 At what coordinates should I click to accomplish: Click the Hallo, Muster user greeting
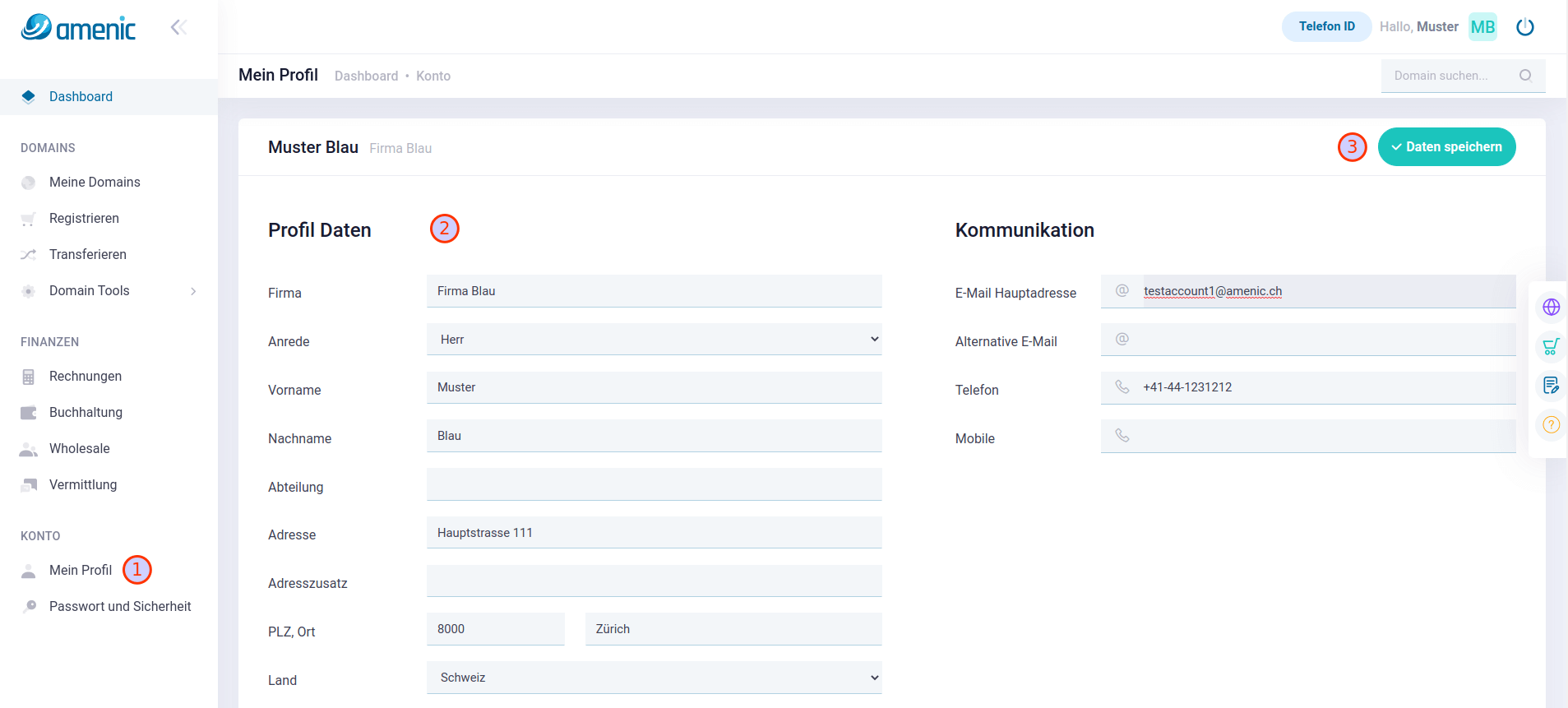pos(1418,26)
